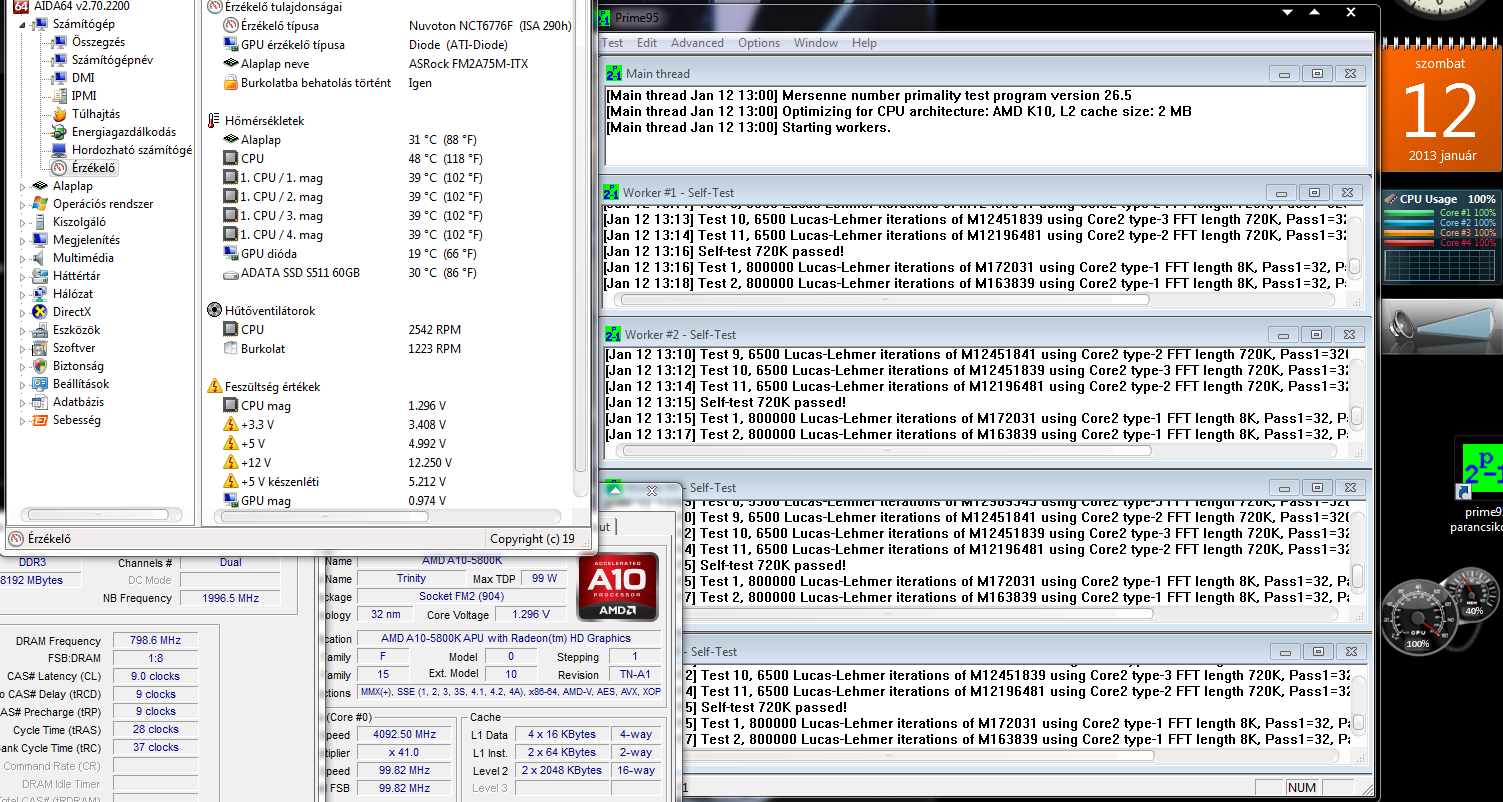Click the Worker #2 horizontal scrollbar

(976, 449)
